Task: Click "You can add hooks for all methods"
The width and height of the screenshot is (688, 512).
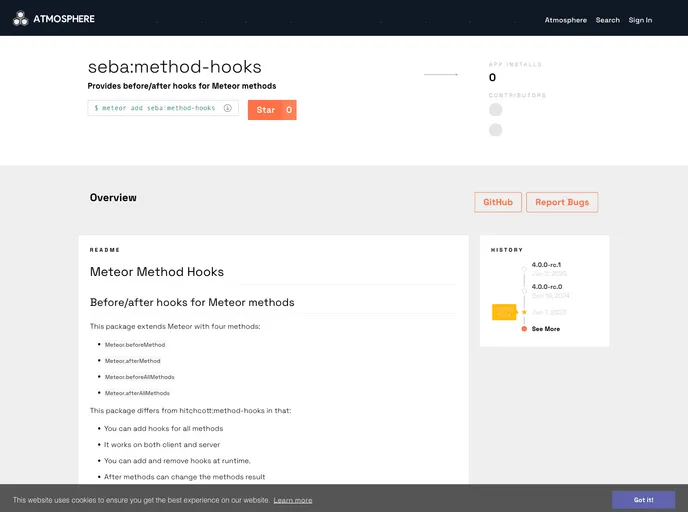Action: click(163, 428)
